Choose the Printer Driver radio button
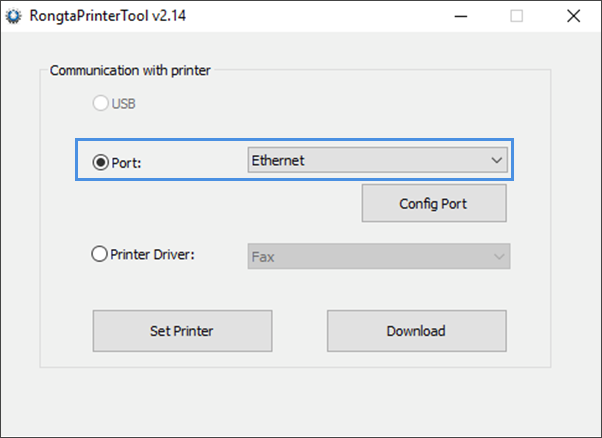 99,254
